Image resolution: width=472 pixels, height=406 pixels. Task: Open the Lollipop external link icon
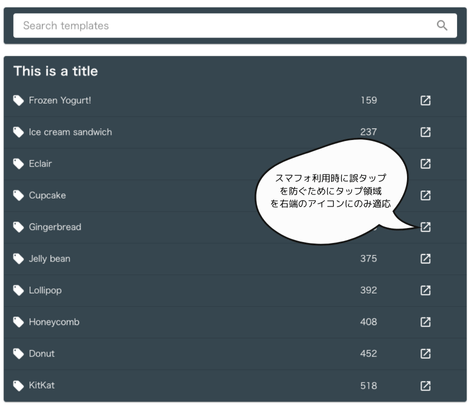(425, 290)
